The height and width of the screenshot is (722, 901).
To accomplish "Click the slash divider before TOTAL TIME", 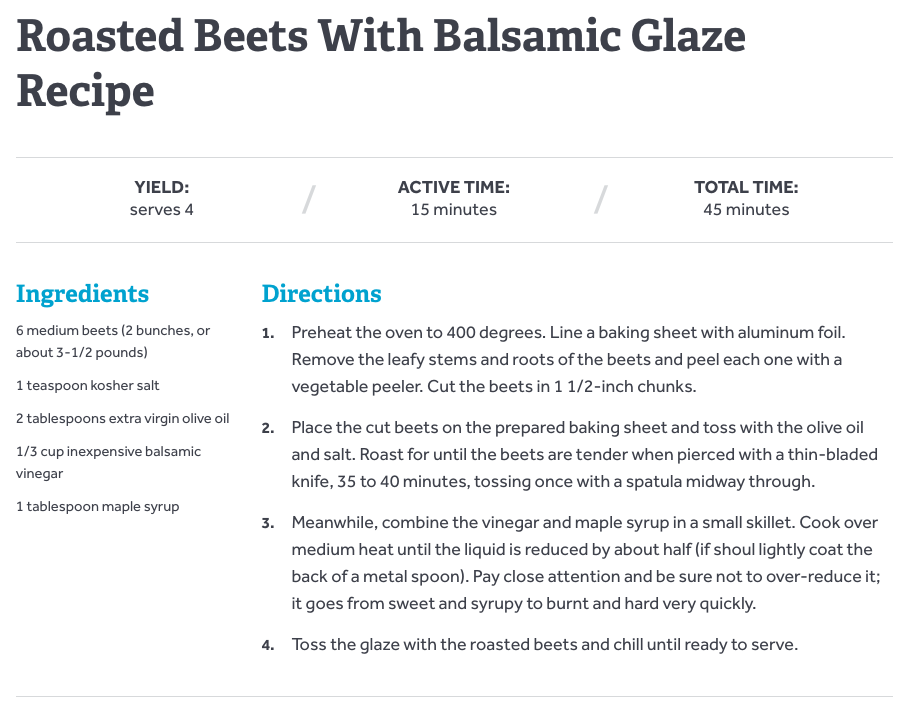I will 601,199.
